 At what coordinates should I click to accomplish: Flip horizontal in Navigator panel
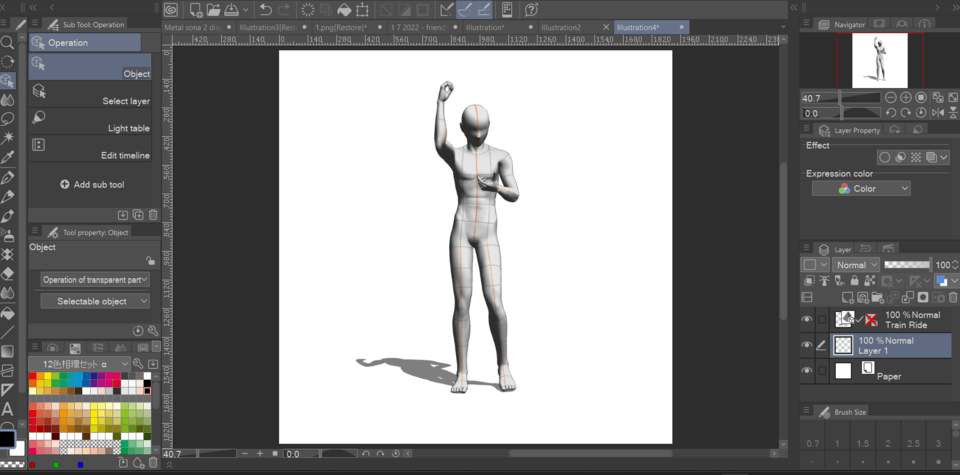point(937,113)
